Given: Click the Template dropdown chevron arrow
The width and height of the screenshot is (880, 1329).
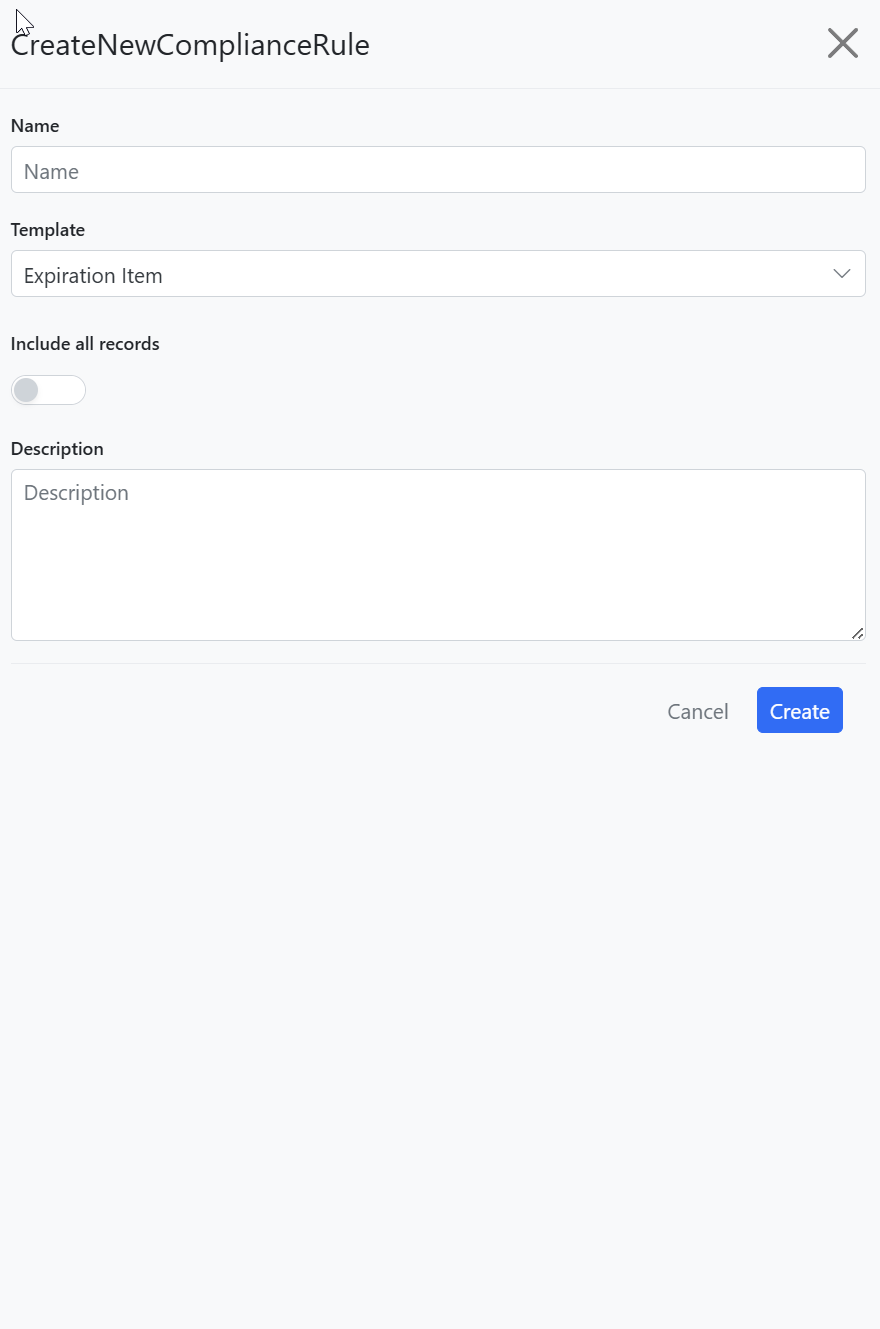Looking at the screenshot, I should (x=842, y=274).
